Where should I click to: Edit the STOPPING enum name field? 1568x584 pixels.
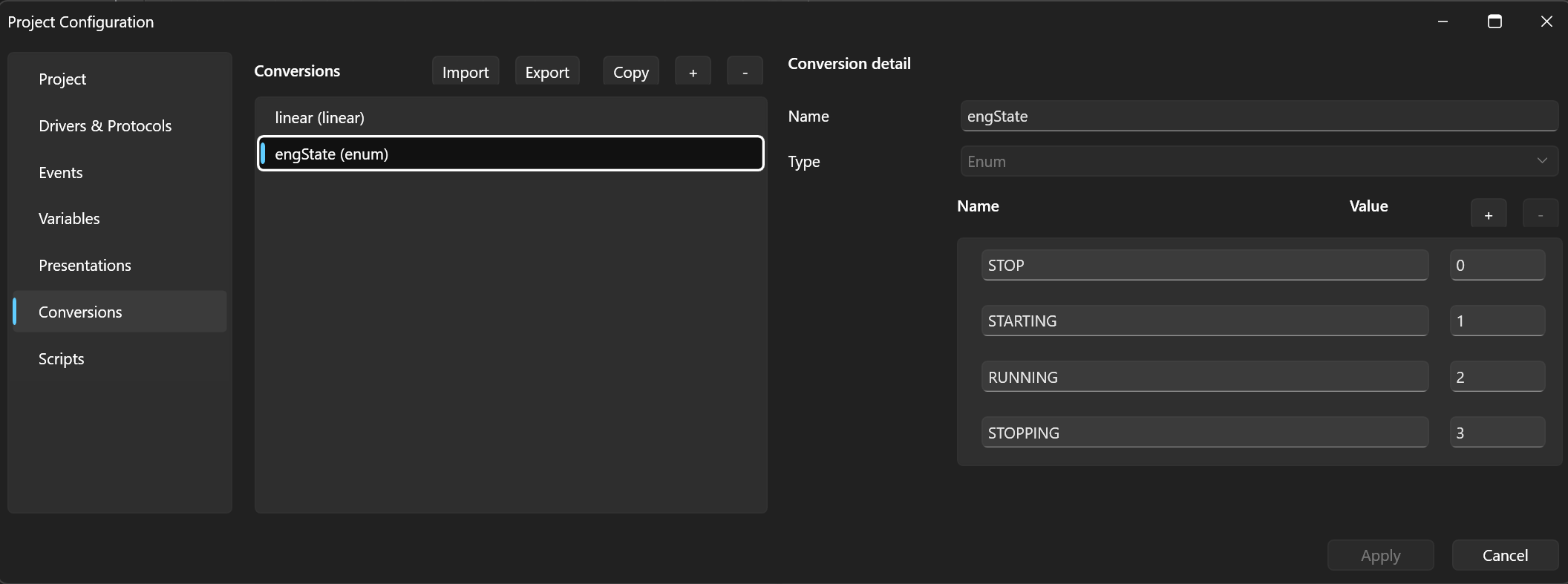click(x=1205, y=433)
